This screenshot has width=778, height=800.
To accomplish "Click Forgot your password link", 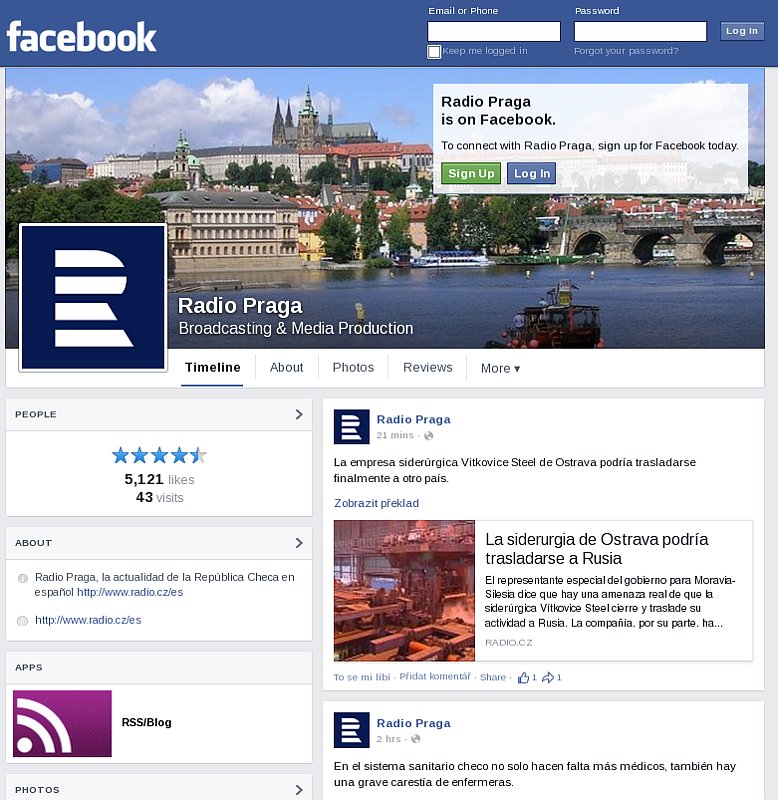I will click(x=626, y=51).
